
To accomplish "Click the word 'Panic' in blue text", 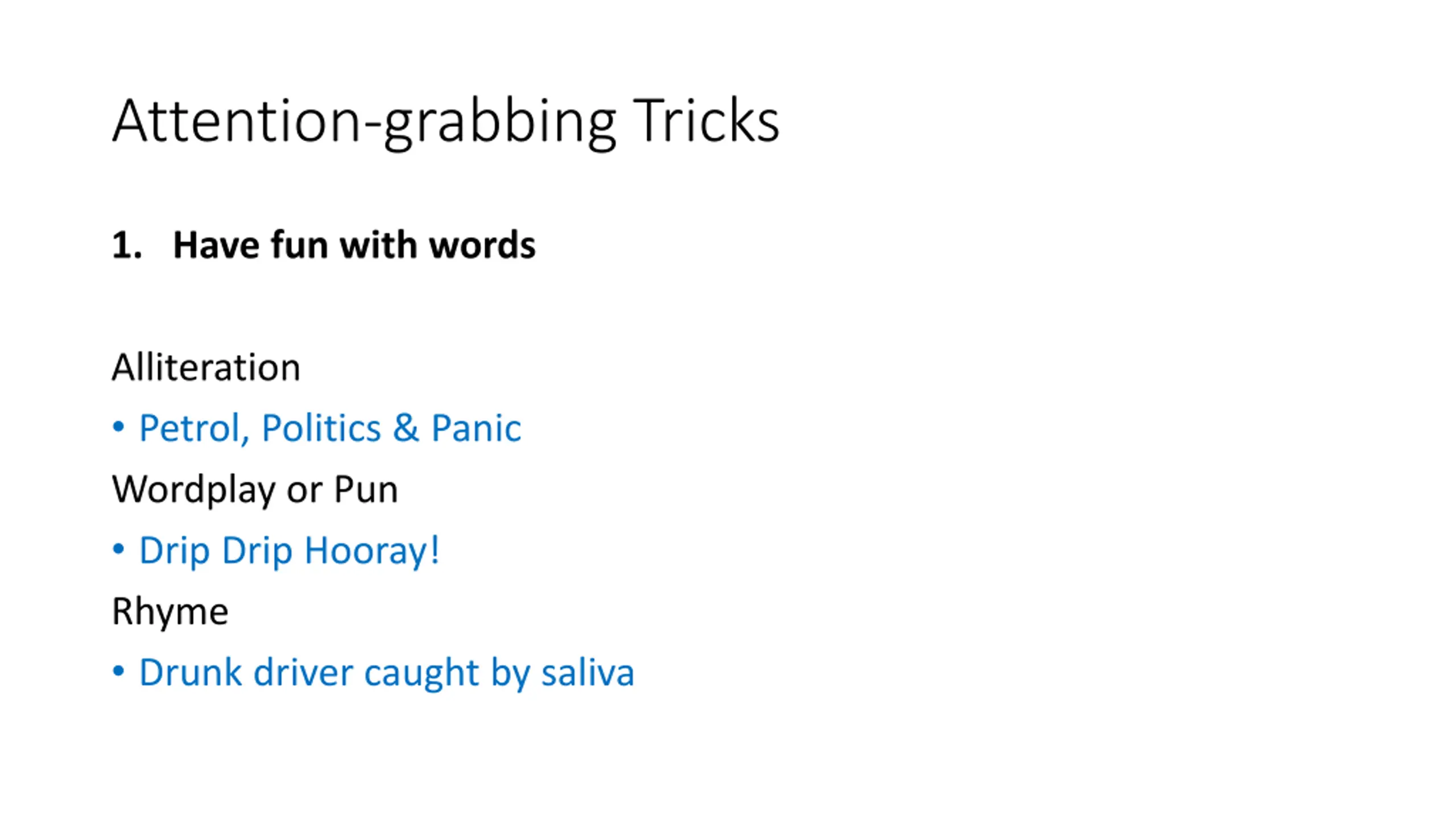I will point(476,428).
